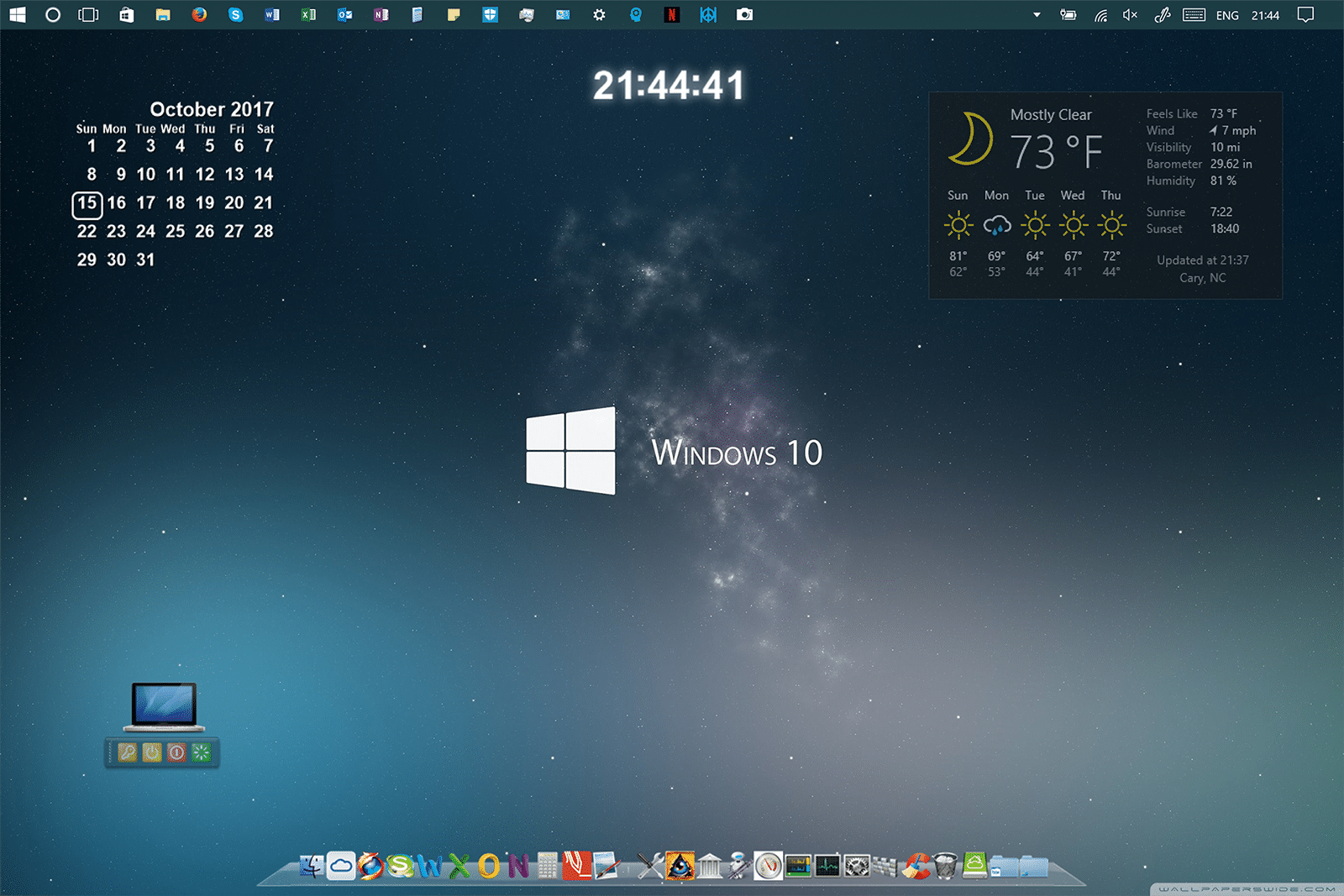
Task: Launch Excel from the top taskbar
Action: 308,14
